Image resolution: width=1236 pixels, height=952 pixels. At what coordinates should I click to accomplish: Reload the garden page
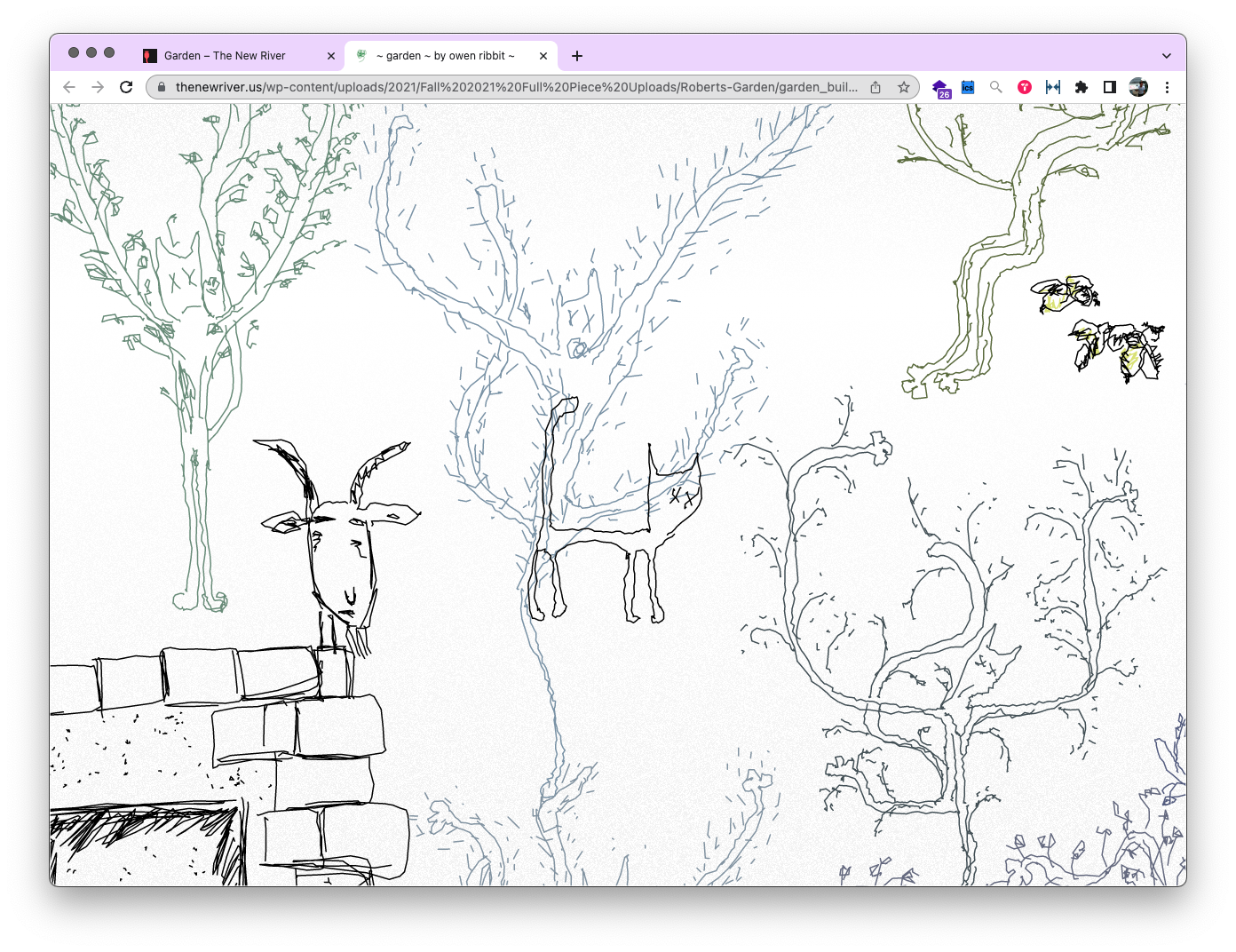(x=126, y=87)
